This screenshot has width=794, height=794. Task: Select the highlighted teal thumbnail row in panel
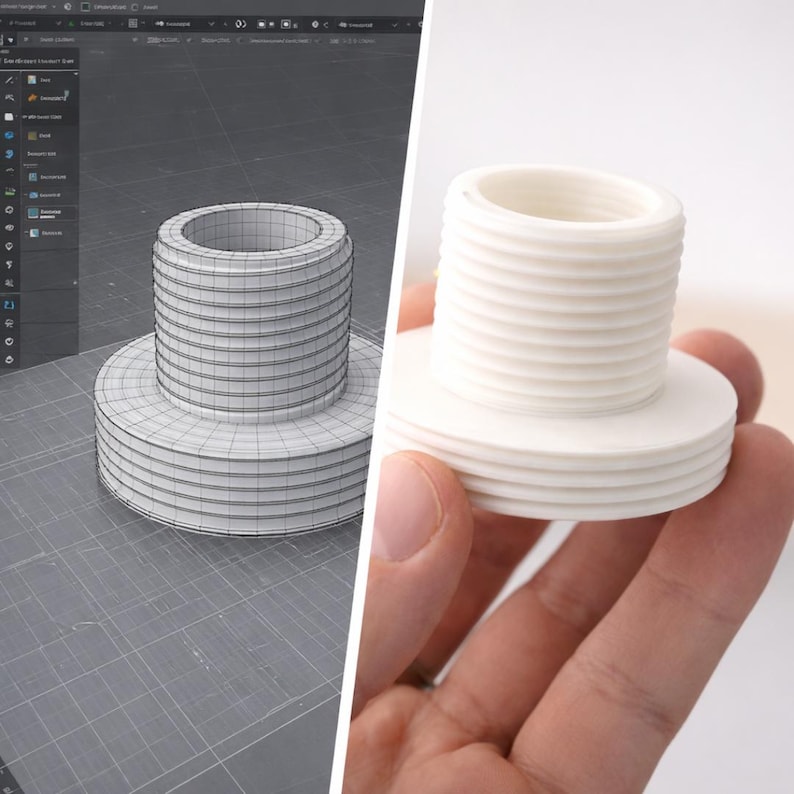49,213
